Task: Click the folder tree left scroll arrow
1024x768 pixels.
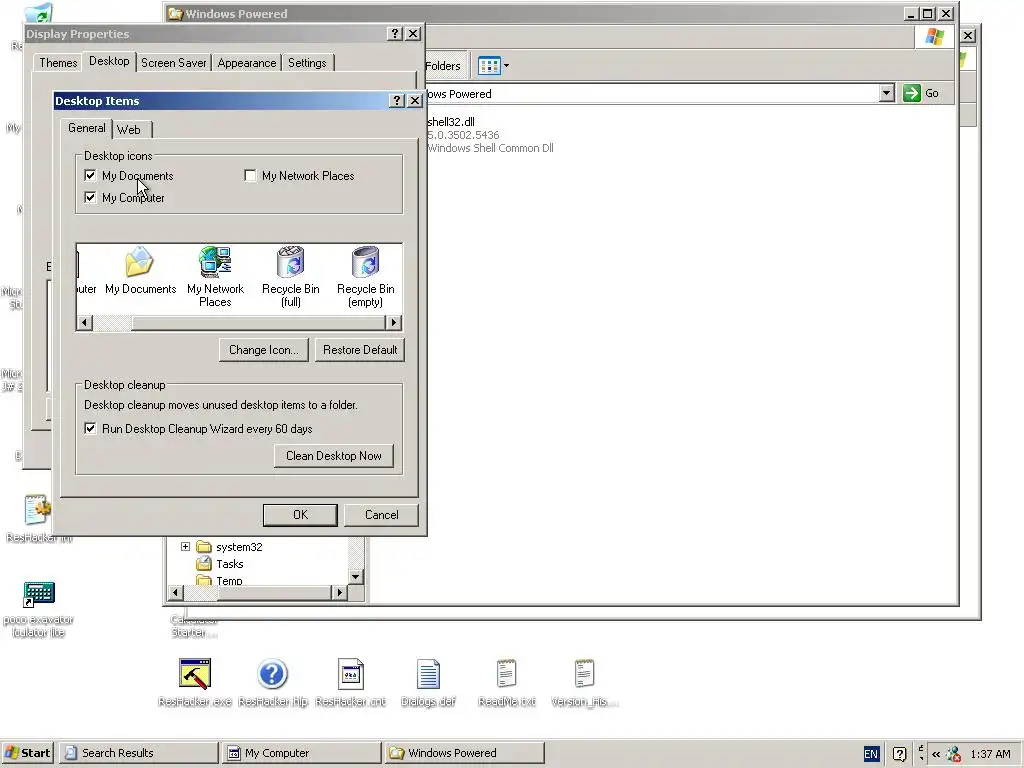Action: click(175, 592)
